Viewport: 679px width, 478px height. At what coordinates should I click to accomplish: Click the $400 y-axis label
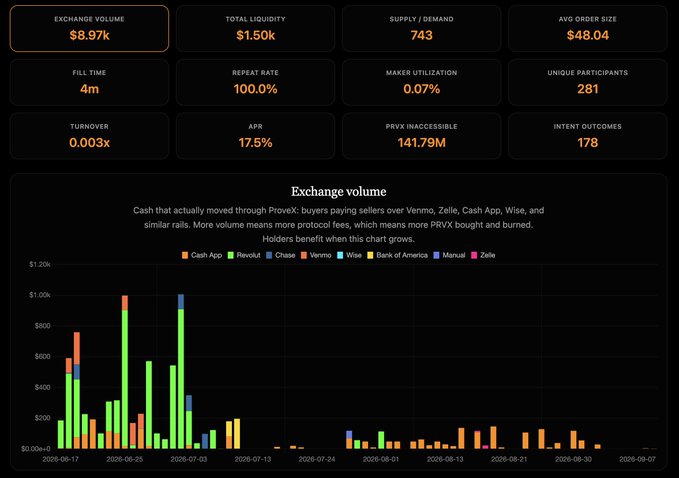tap(42, 387)
